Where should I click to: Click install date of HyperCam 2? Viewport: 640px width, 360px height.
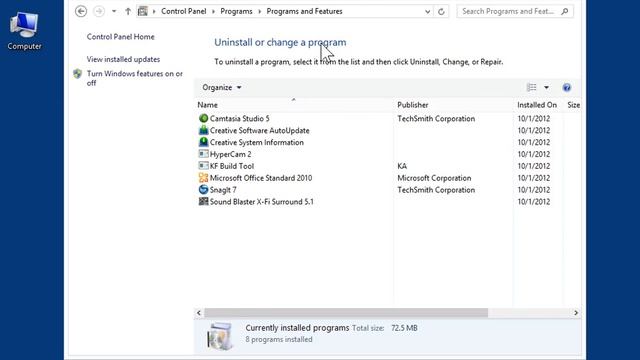coord(533,154)
